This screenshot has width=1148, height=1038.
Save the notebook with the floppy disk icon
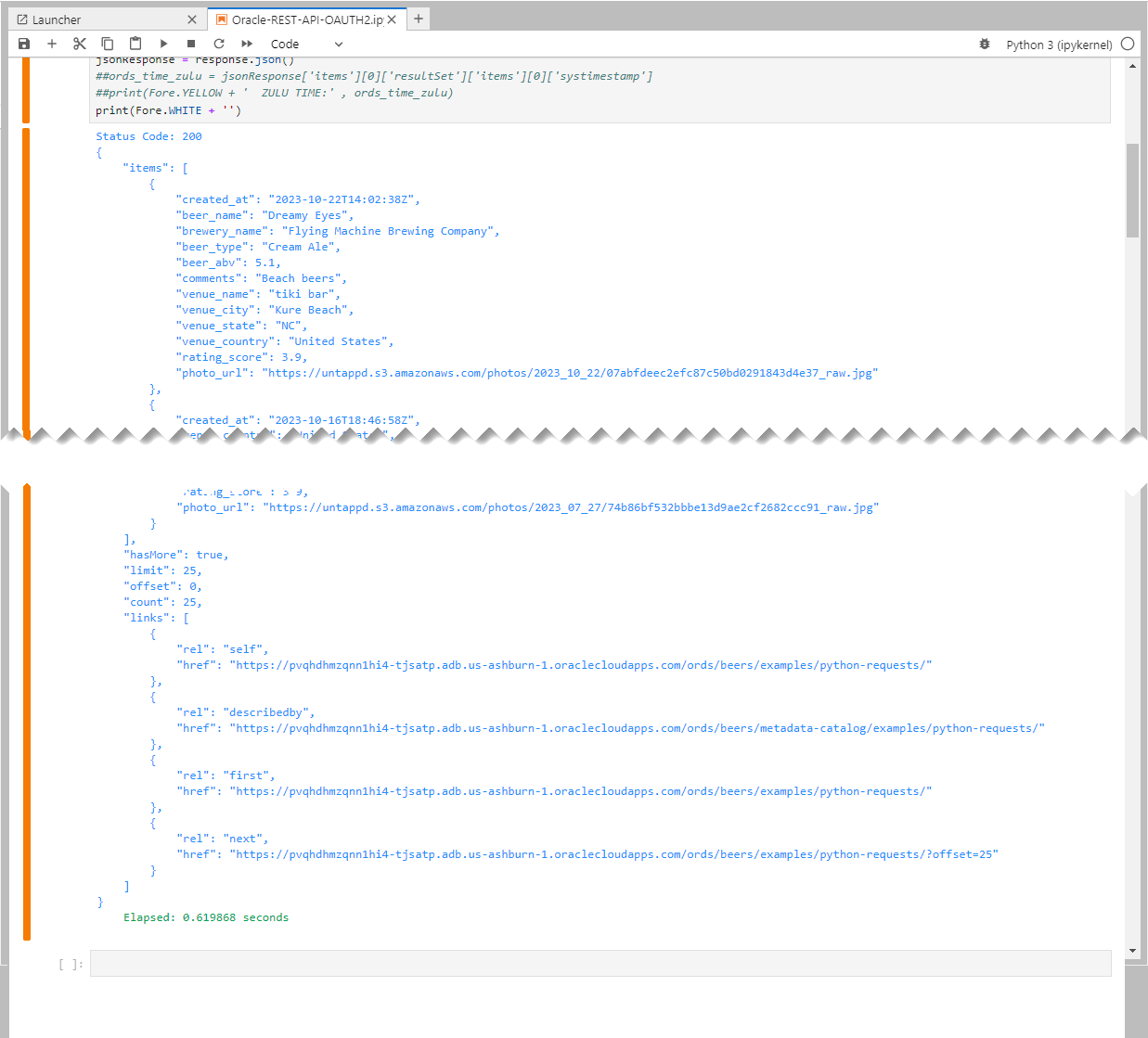[x=24, y=44]
